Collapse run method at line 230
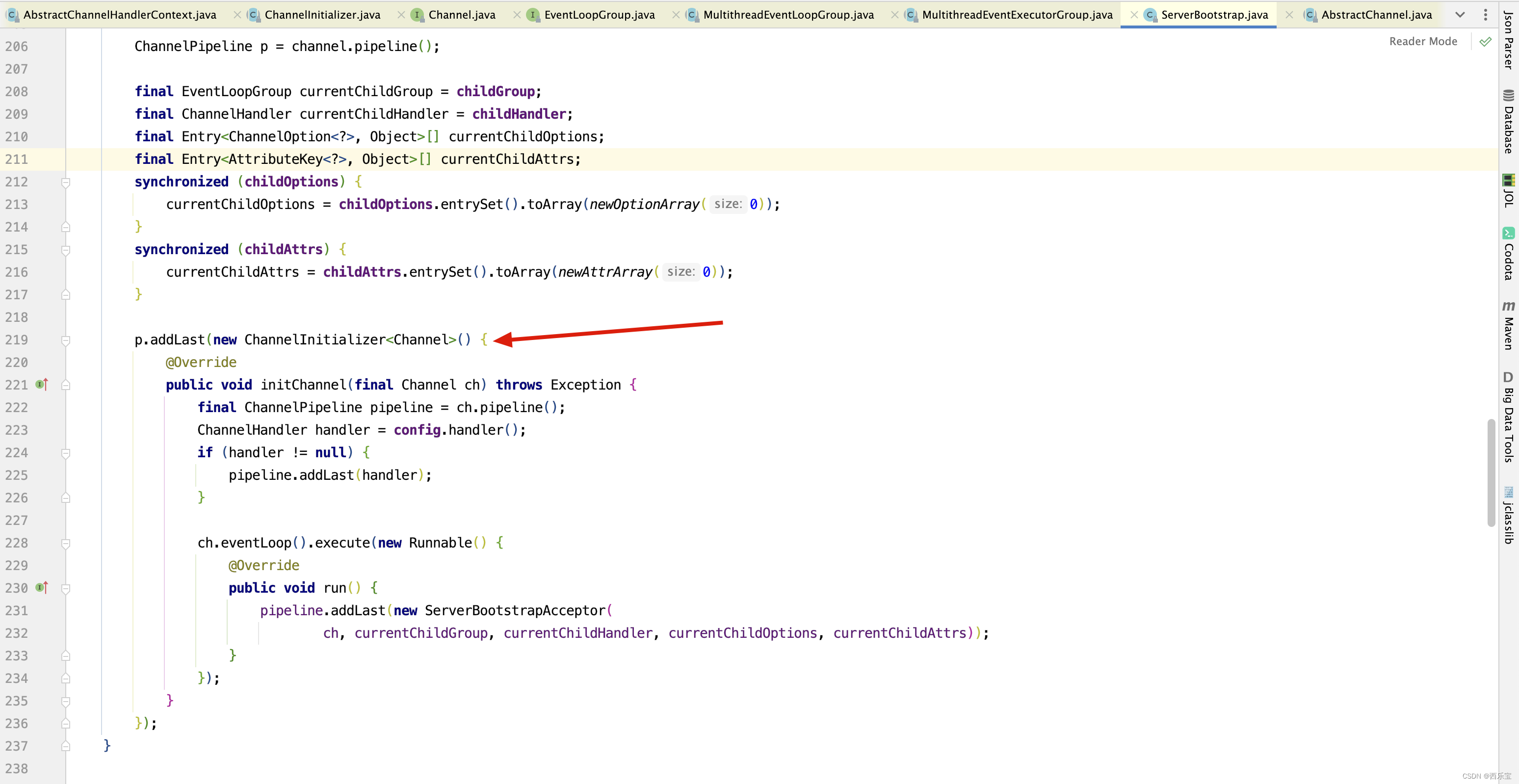 [66, 589]
